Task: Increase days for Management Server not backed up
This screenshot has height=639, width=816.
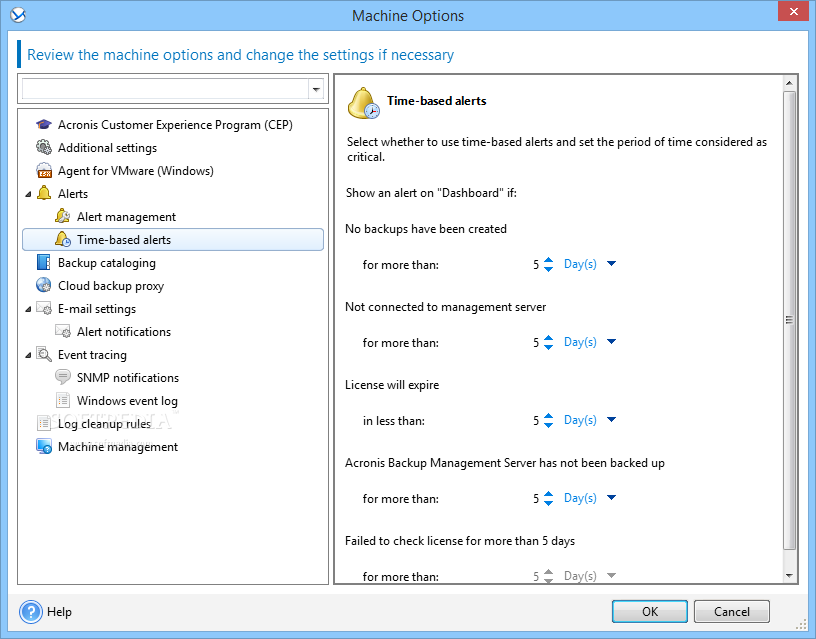Action: [x=549, y=494]
